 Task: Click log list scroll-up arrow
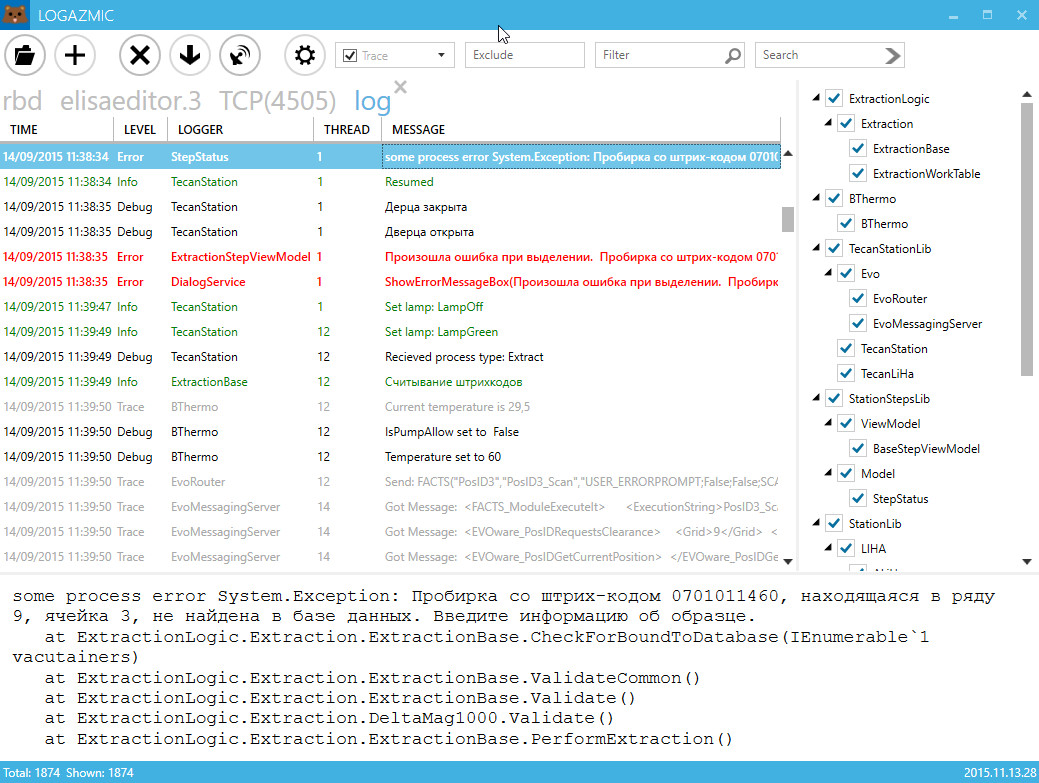(x=788, y=154)
